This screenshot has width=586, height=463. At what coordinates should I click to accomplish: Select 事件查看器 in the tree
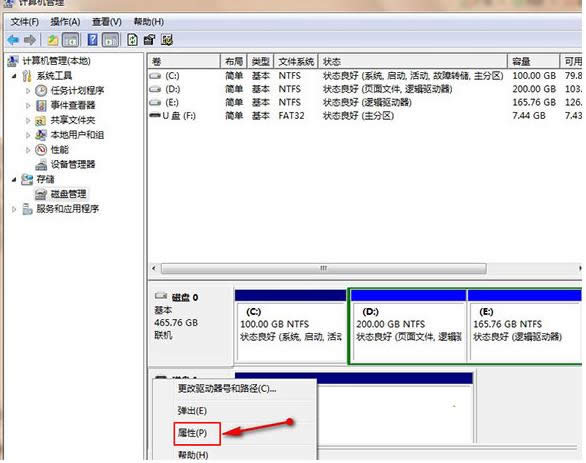[x=73, y=105]
